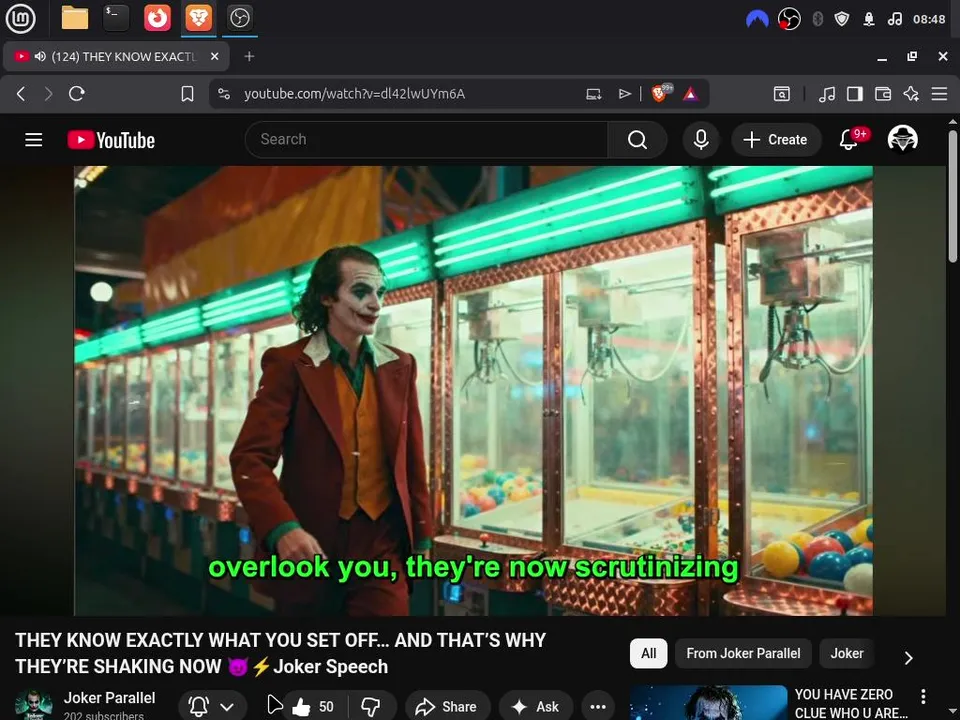Screen dimensions: 960x720
Task: Click the Share button
Action: 448,707
